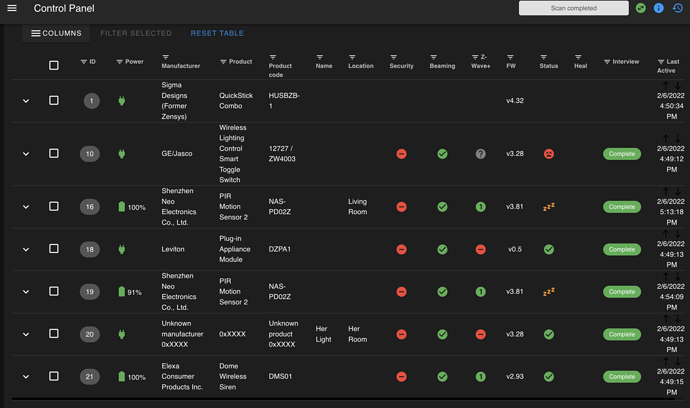
Task: Click the sleeping status icon for node 16
Action: tap(549, 207)
